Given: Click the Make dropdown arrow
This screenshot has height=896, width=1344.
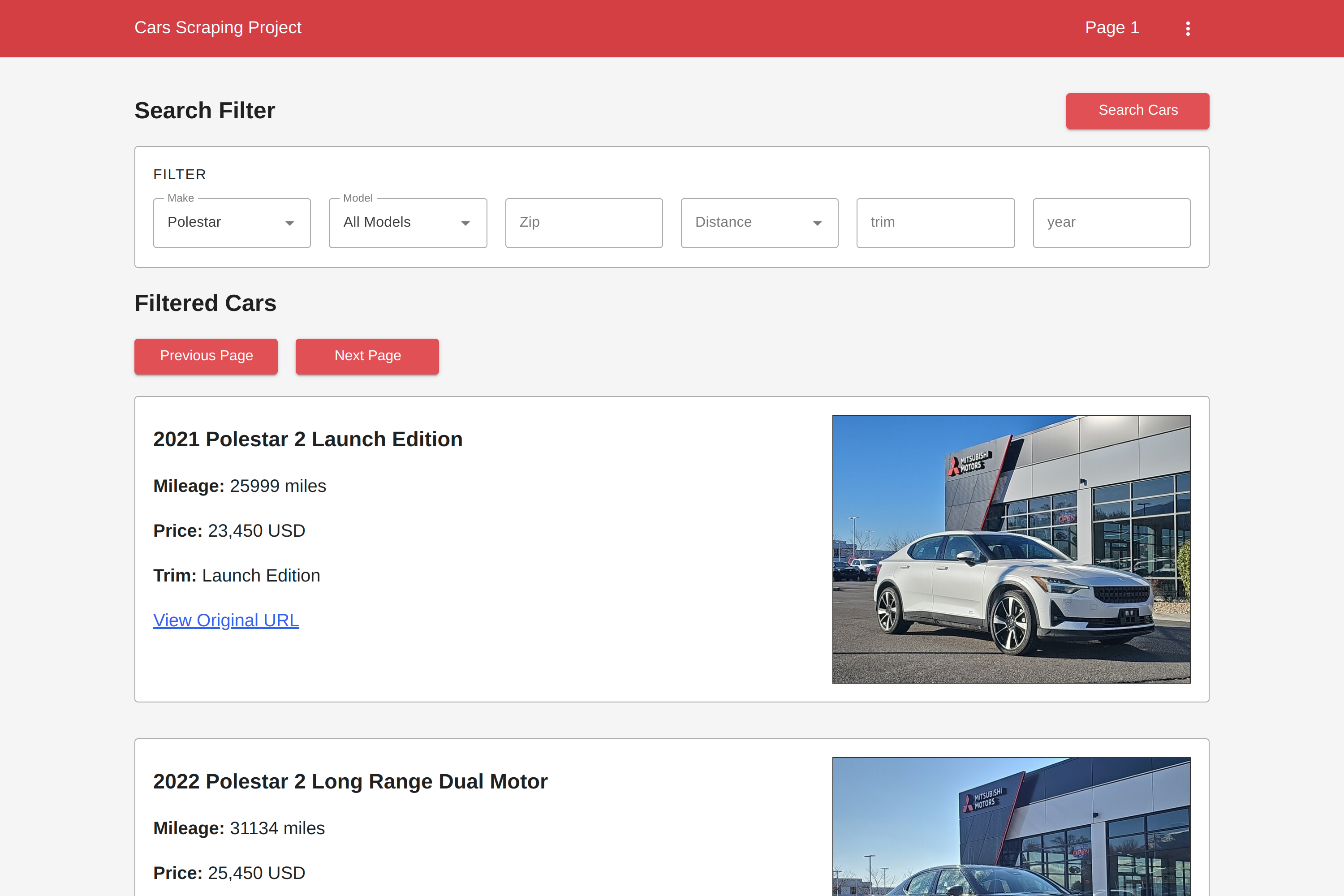Looking at the screenshot, I should coord(290,224).
